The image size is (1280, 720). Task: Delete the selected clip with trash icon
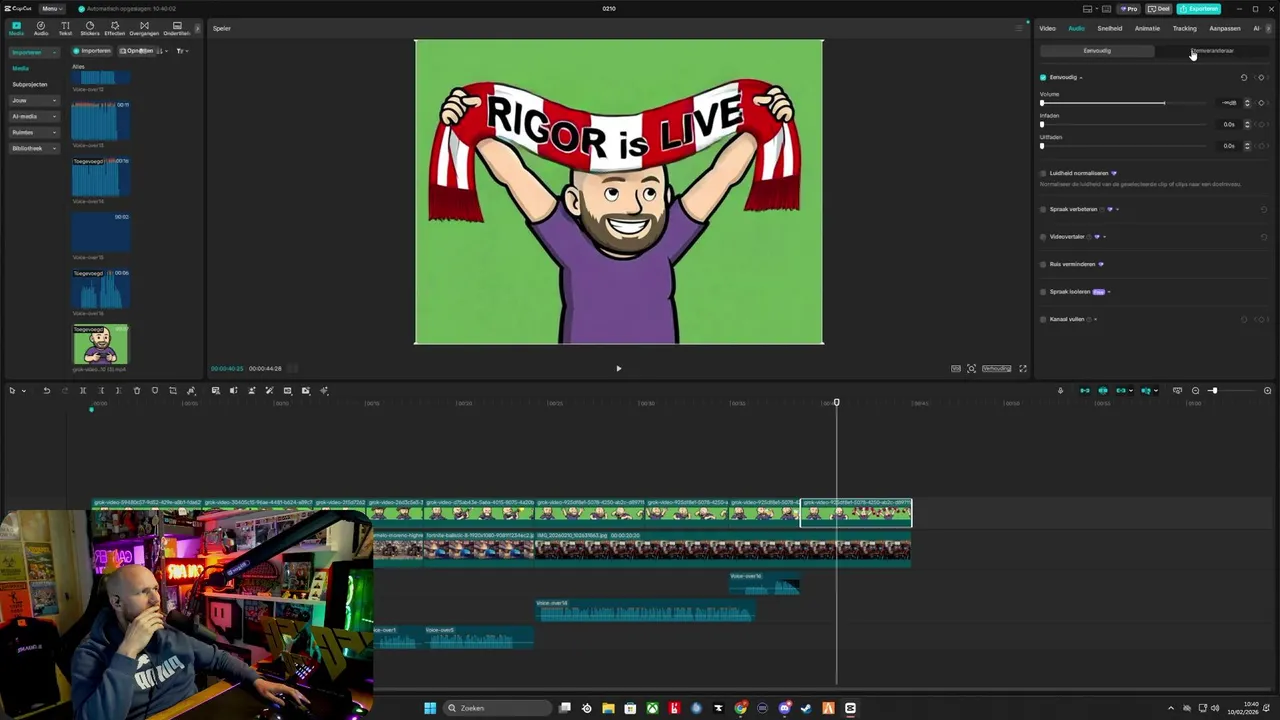(137, 391)
